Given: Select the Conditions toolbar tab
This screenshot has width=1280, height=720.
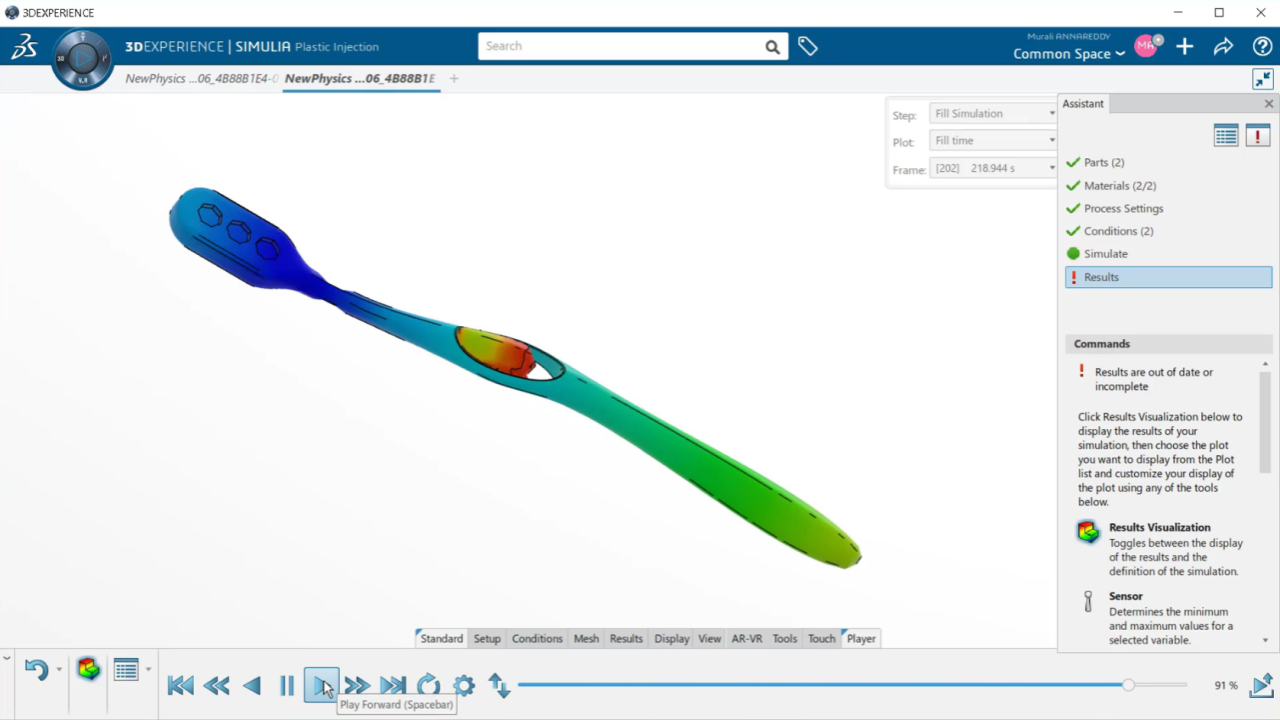Looking at the screenshot, I should tap(537, 638).
